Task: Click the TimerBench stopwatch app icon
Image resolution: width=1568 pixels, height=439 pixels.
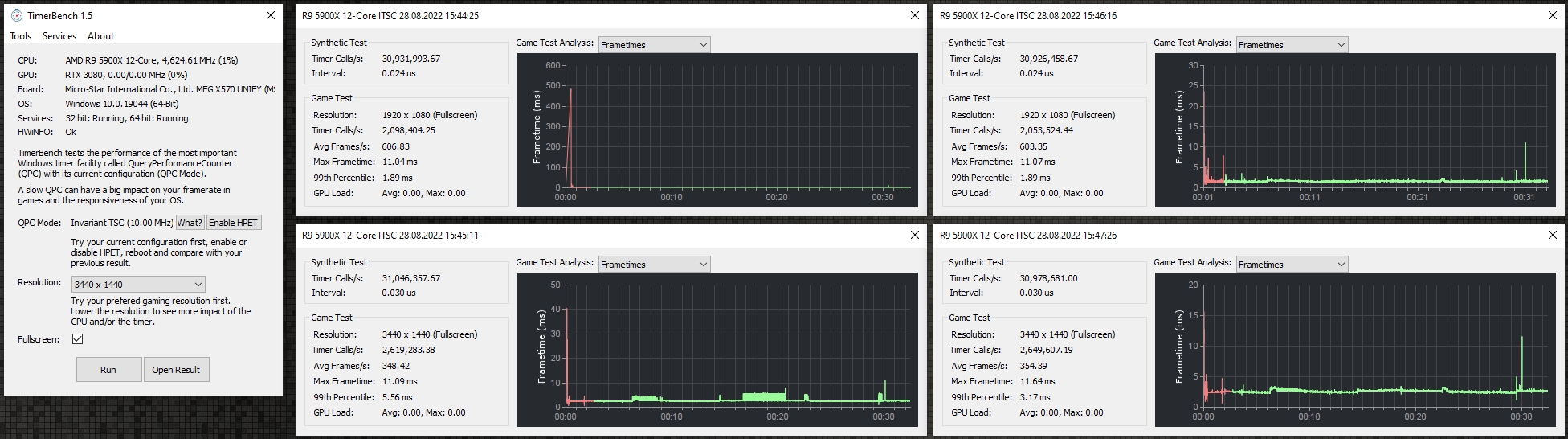Action: pyautogui.click(x=16, y=15)
